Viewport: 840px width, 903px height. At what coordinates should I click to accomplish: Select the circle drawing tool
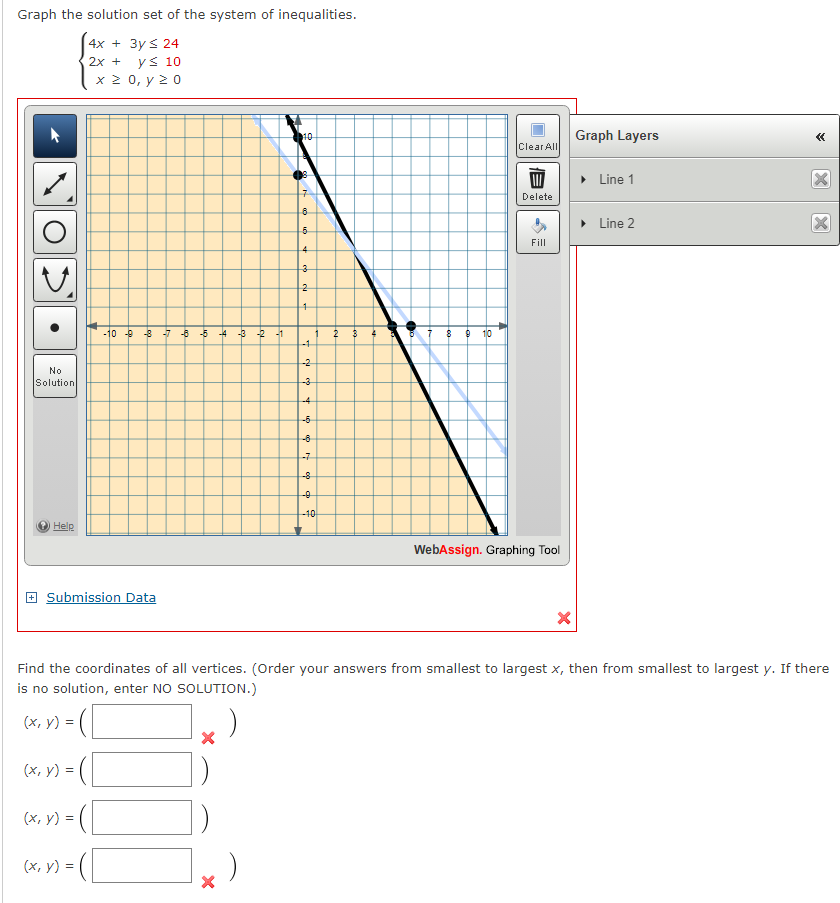[54, 232]
